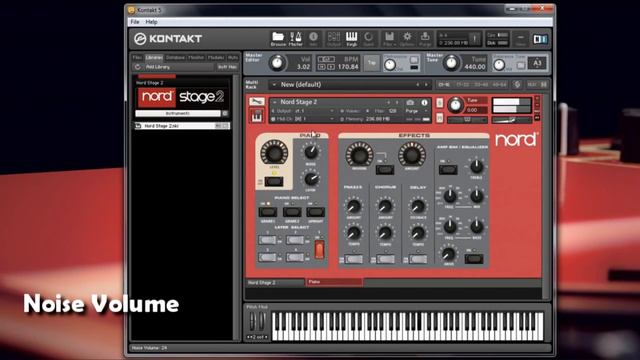Open the instrument Purge dropdown
Screen dimensions: 640x360
point(416,111)
